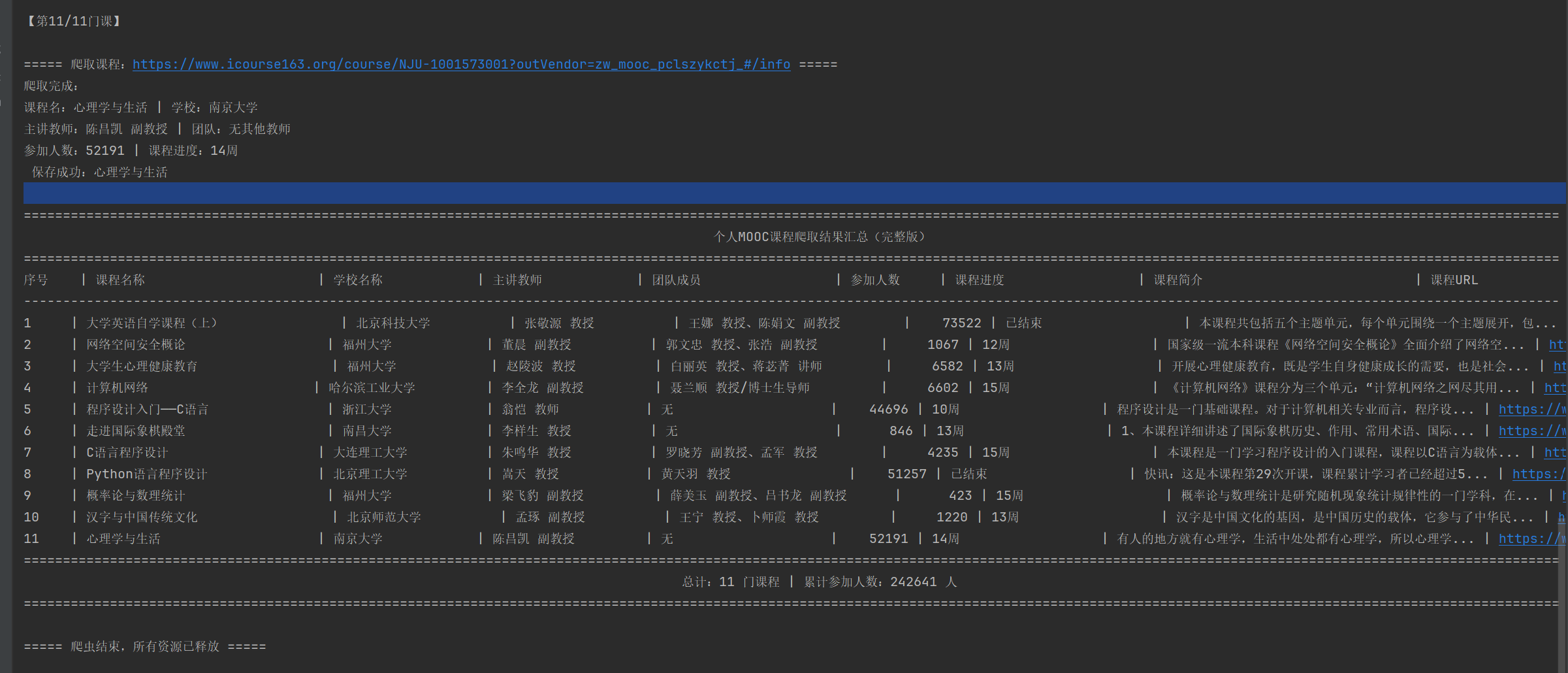The height and width of the screenshot is (673, 1568).
Task: Click participant count 51257
Action: pyautogui.click(x=906, y=474)
